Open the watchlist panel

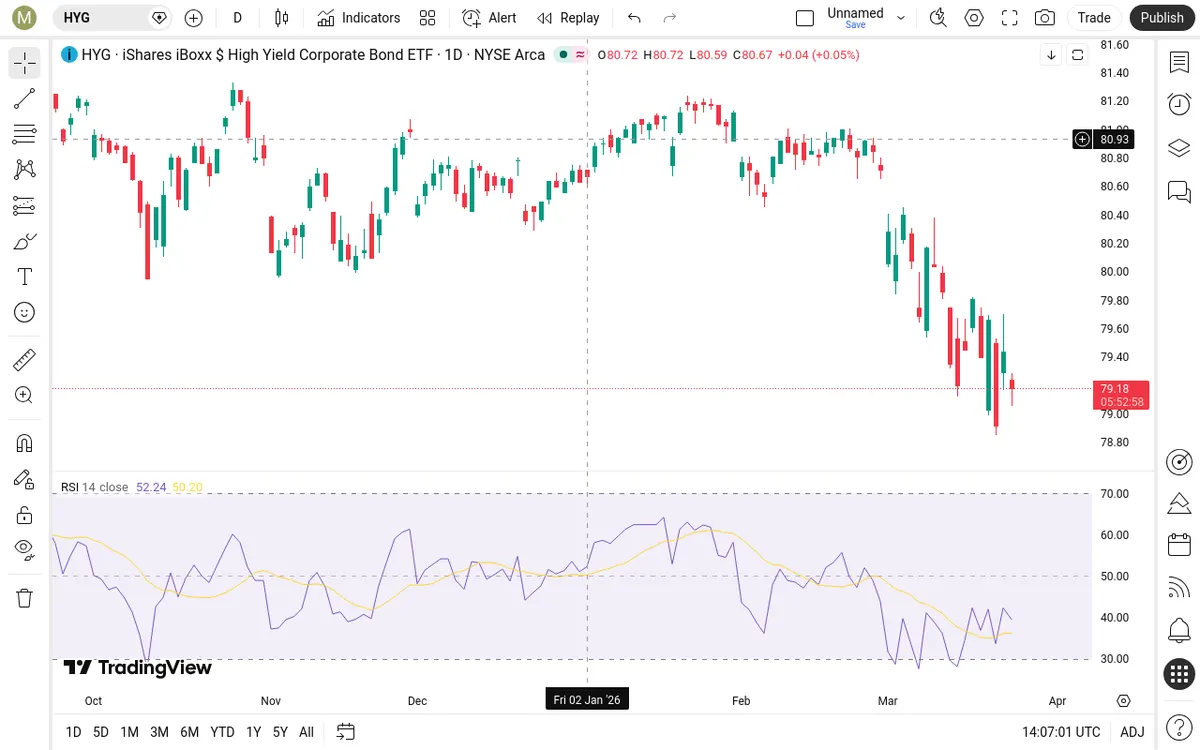pos(1179,62)
